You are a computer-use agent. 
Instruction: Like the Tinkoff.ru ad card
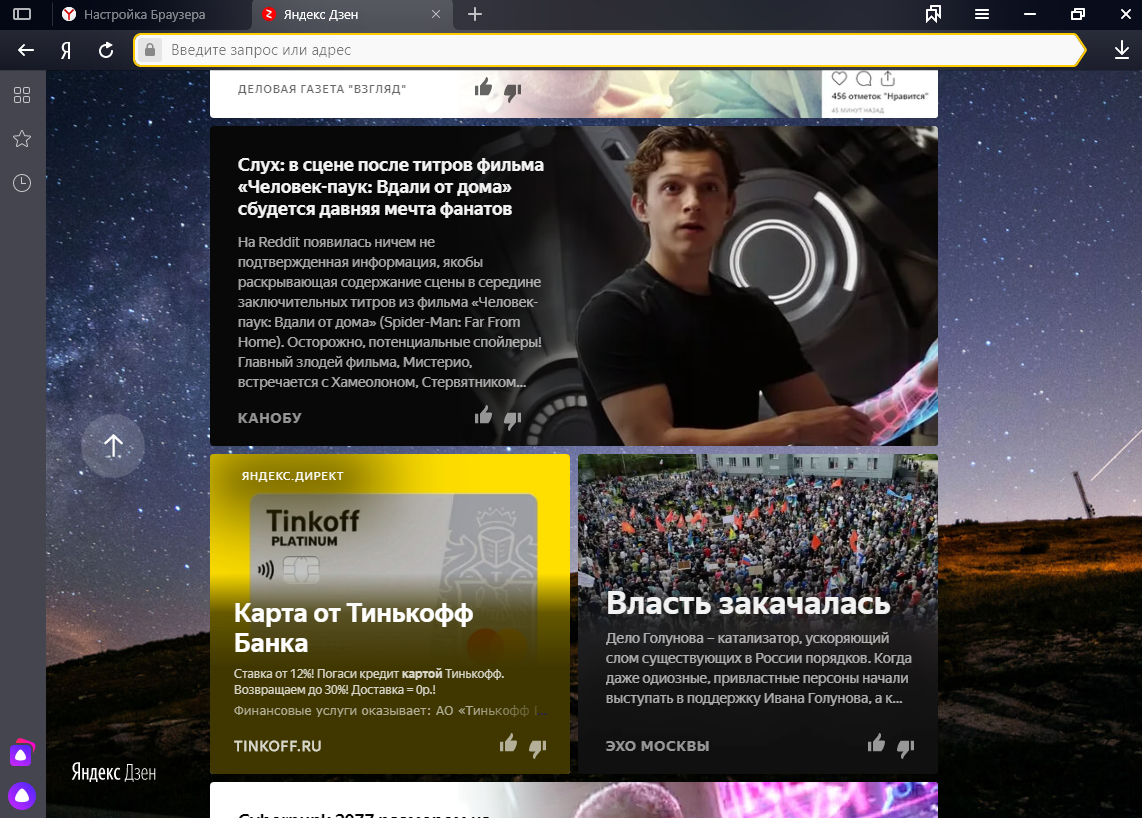pos(508,743)
